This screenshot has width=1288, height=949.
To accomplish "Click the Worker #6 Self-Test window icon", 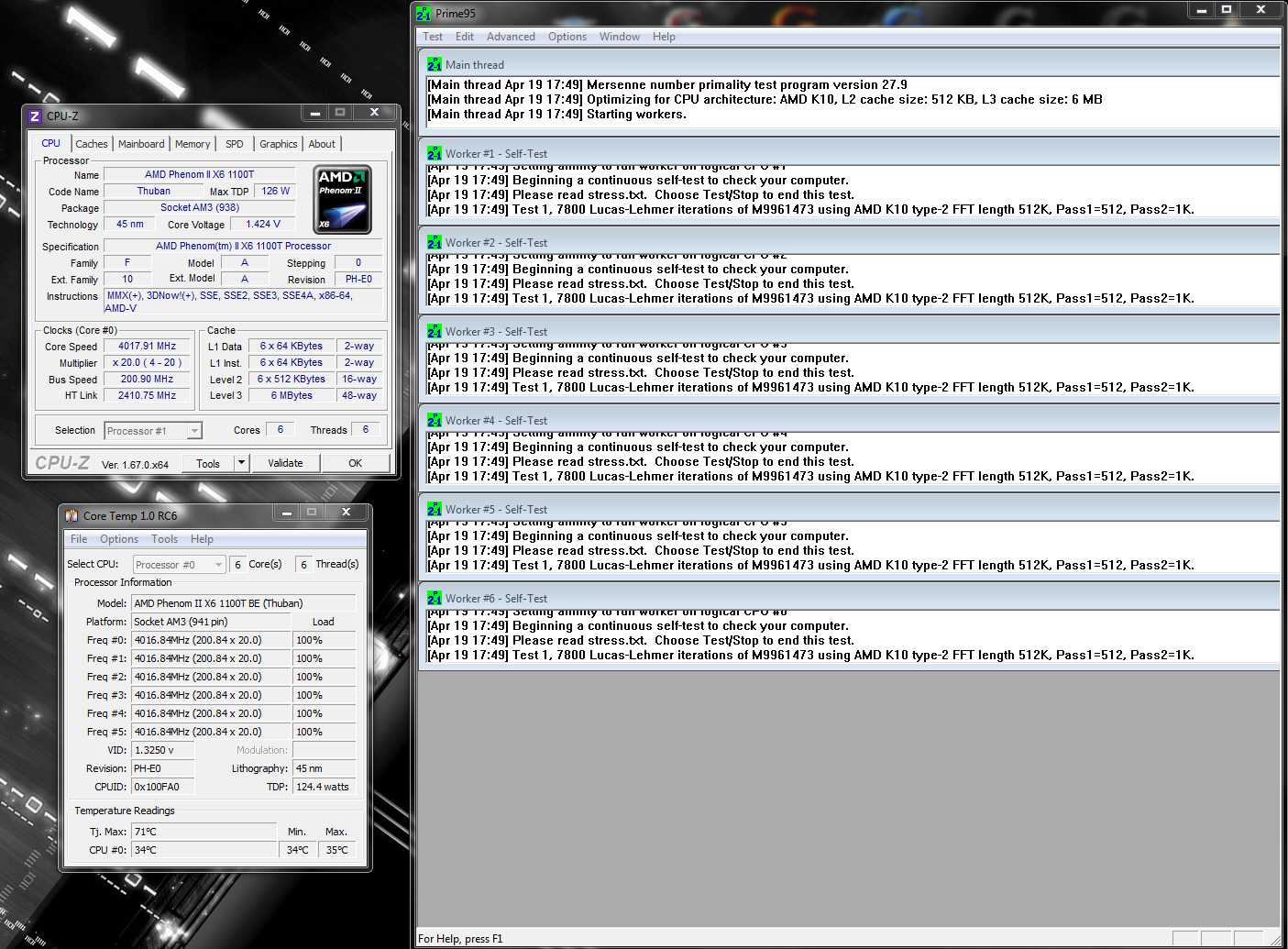I will 435,599.
